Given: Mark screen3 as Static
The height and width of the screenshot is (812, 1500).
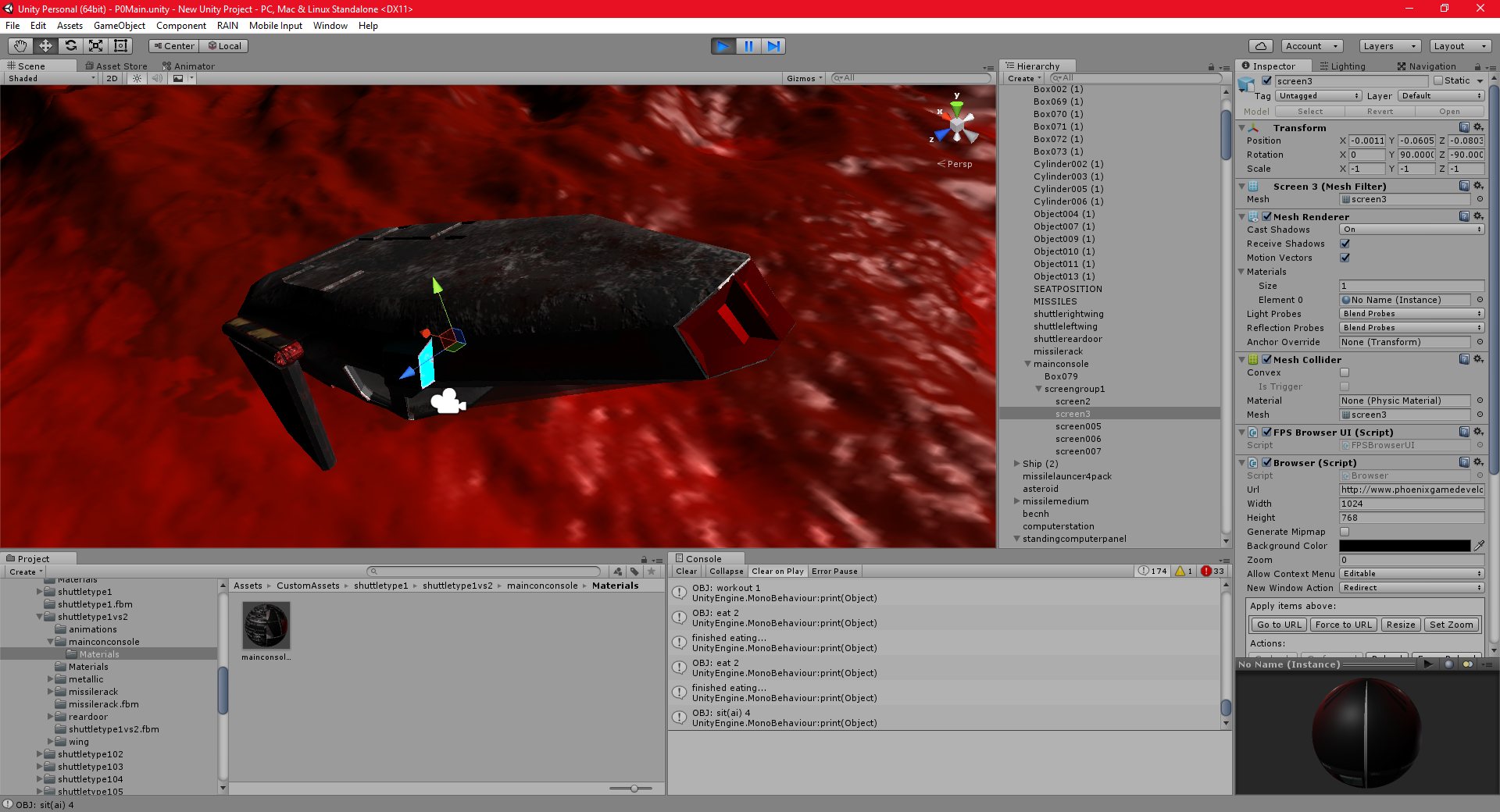Looking at the screenshot, I should (x=1438, y=80).
